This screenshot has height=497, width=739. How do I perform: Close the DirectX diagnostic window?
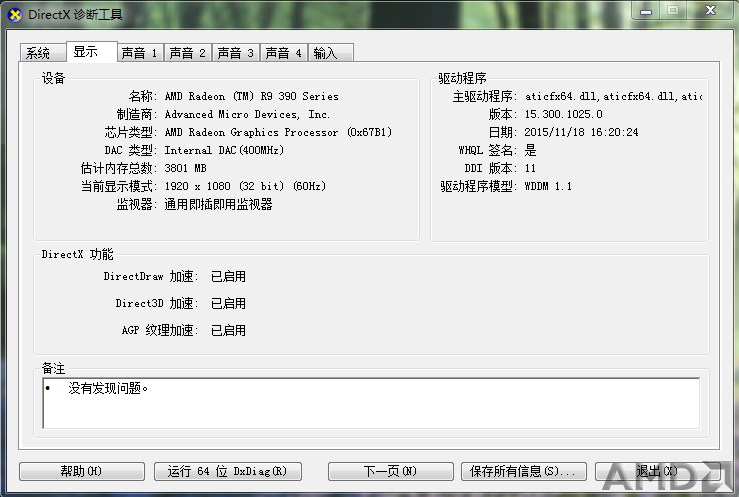pos(710,10)
